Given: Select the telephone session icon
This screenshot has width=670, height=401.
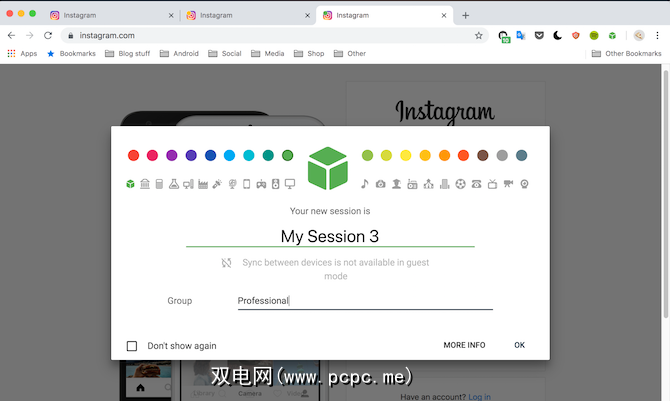Looking at the screenshot, I should point(476,184).
